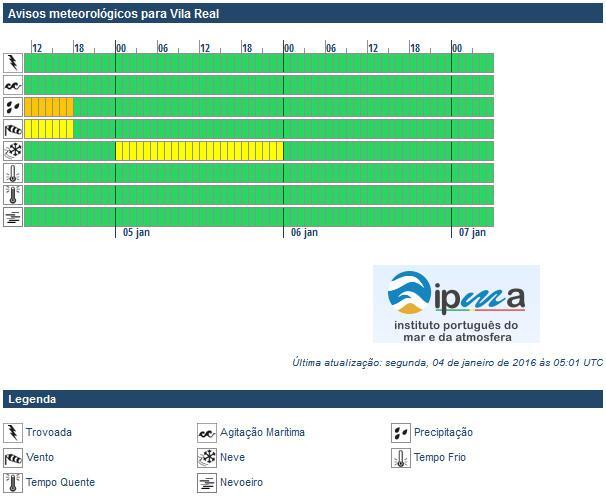Viewport: 606px width, 500px height.
Task: Click the Tempo Frio icon in the legend
Action: coord(401,458)
